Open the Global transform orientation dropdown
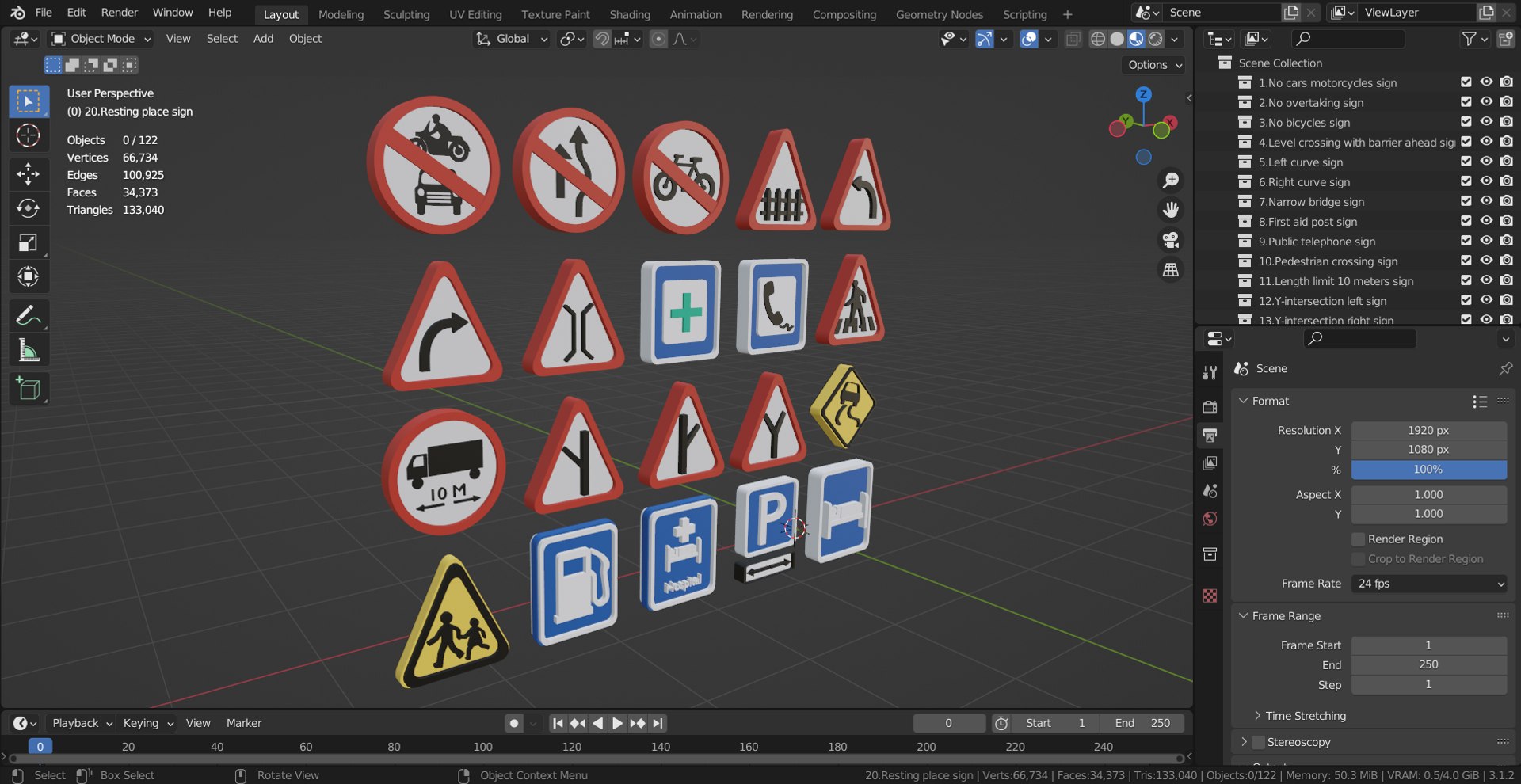The height and width of the screenshot is (784, 1521). 512,39
